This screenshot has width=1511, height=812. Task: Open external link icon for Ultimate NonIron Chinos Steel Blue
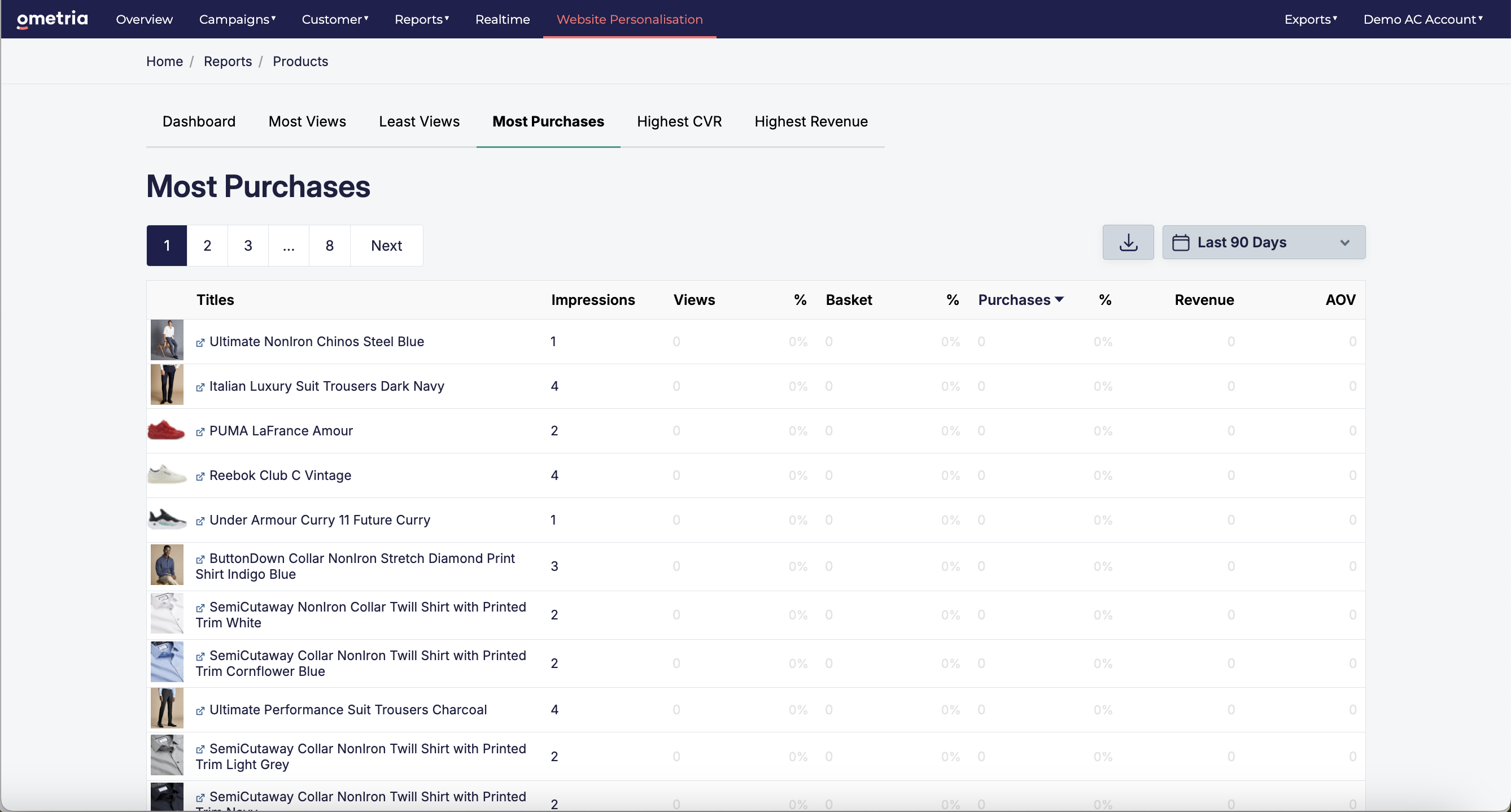coord(200,343)
